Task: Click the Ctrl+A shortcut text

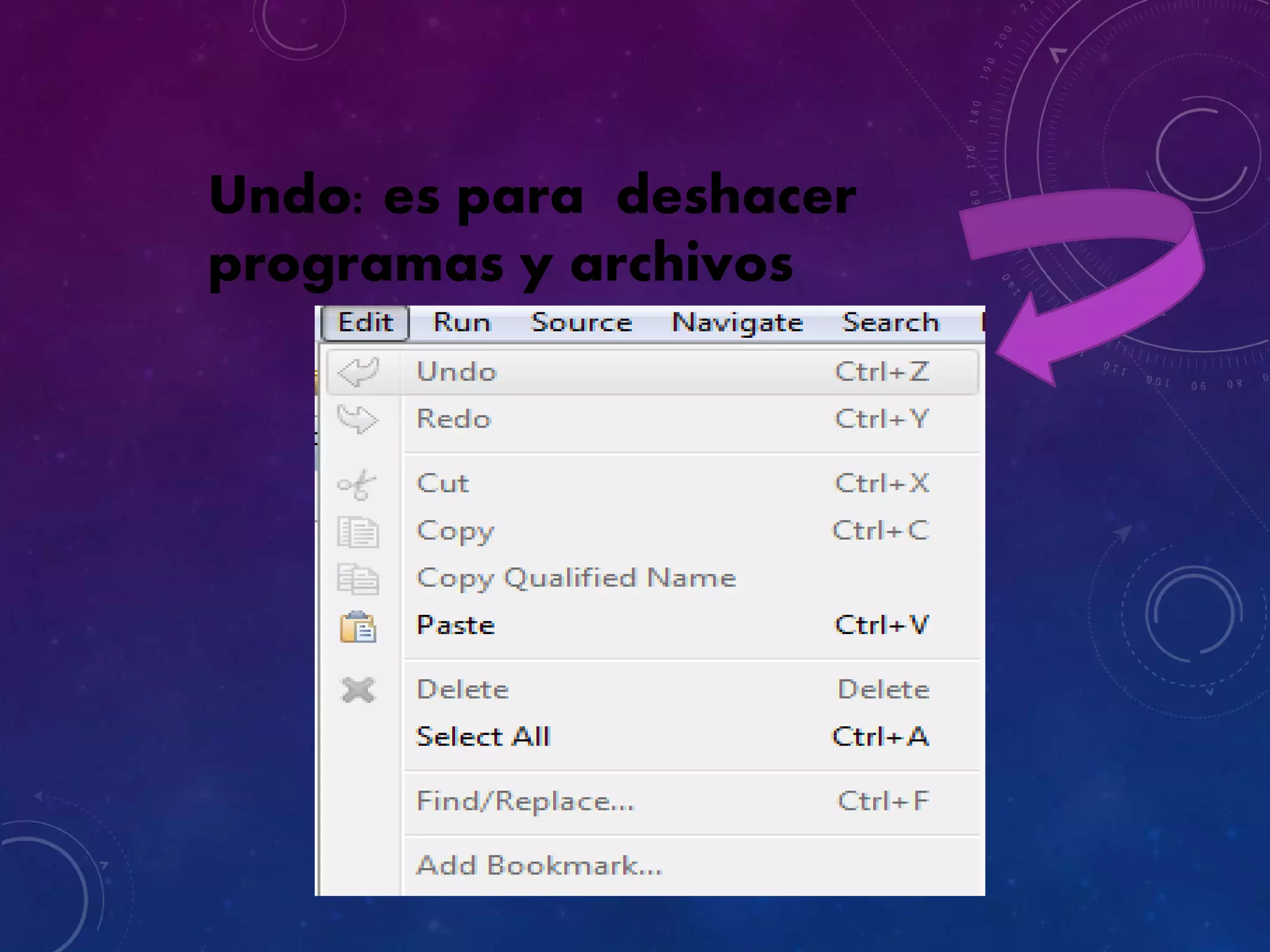Action: coord(881,737)
